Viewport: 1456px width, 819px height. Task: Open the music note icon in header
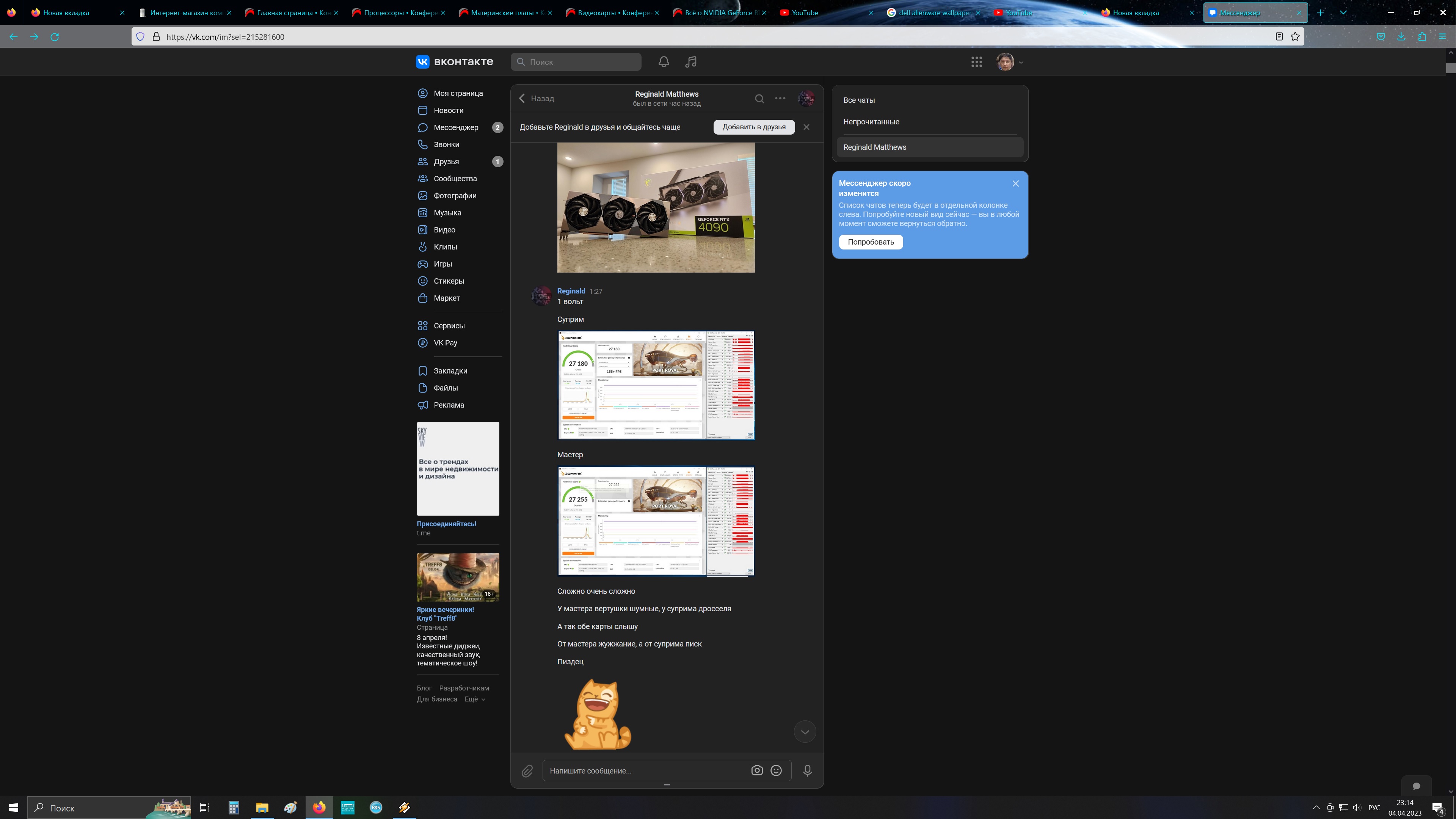tap(691, 61)
